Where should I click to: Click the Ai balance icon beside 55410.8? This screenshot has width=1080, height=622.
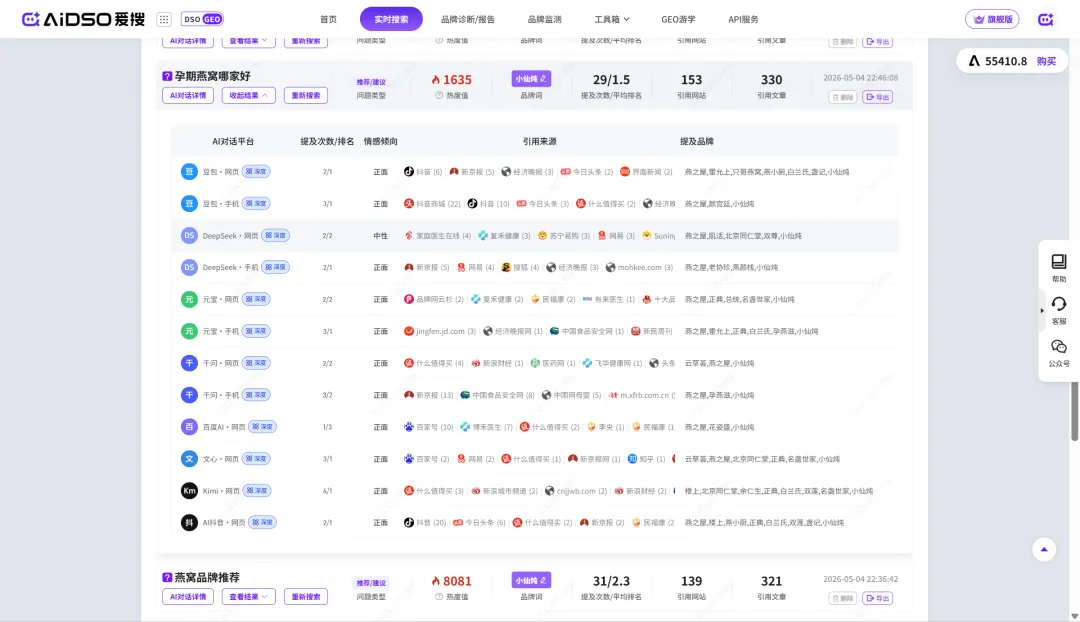[974, 61]
